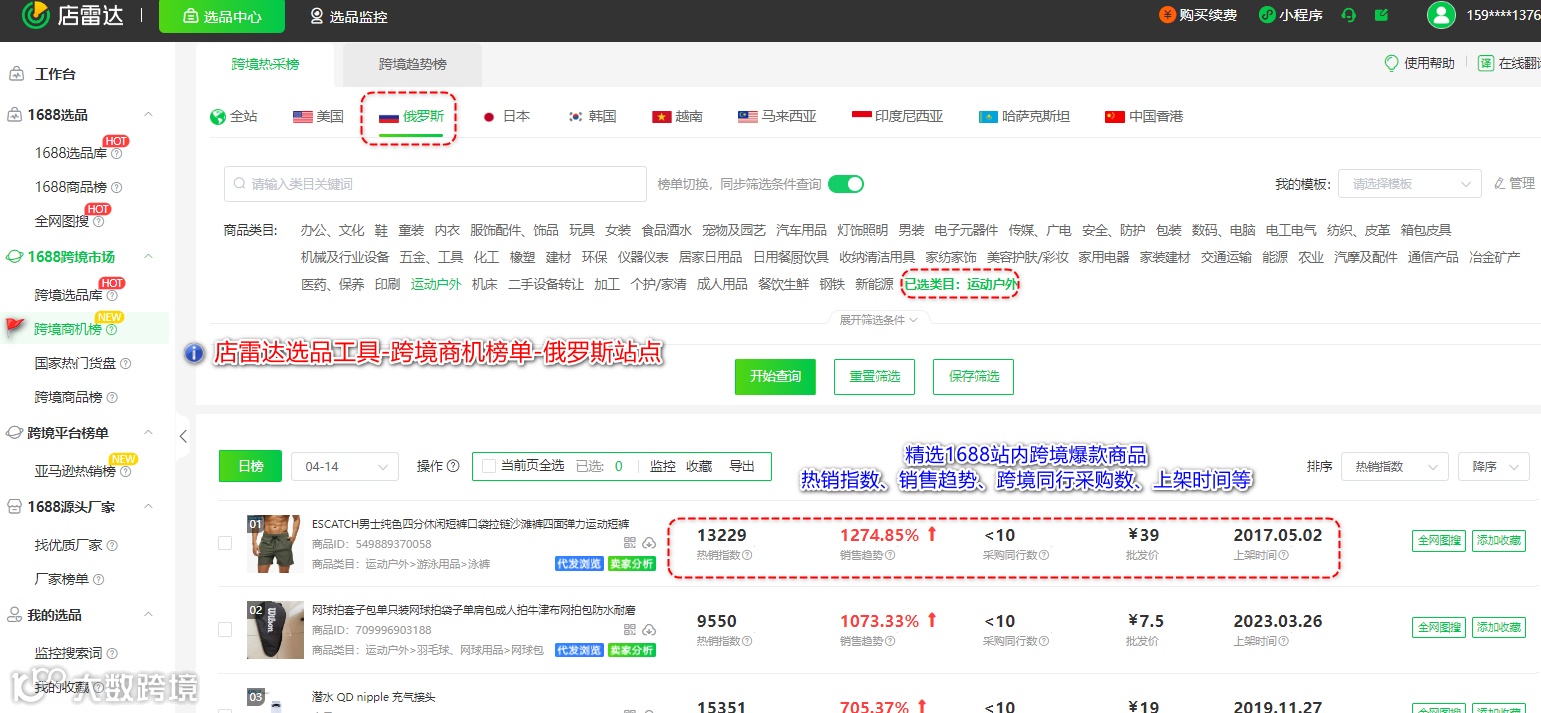
Task: Click the 开始查询 button
Action: (775, 377)
